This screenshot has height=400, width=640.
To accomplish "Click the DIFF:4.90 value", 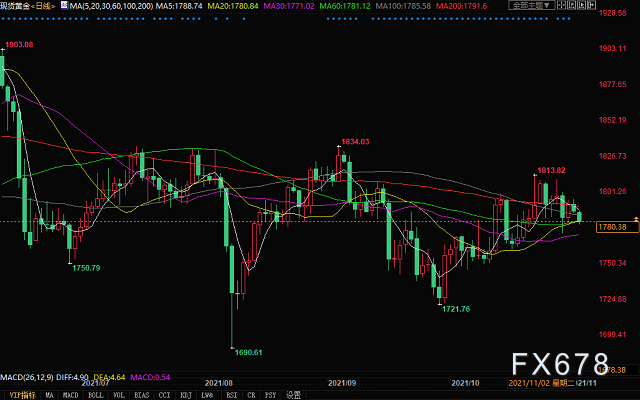I will click(x=72, y=377).
